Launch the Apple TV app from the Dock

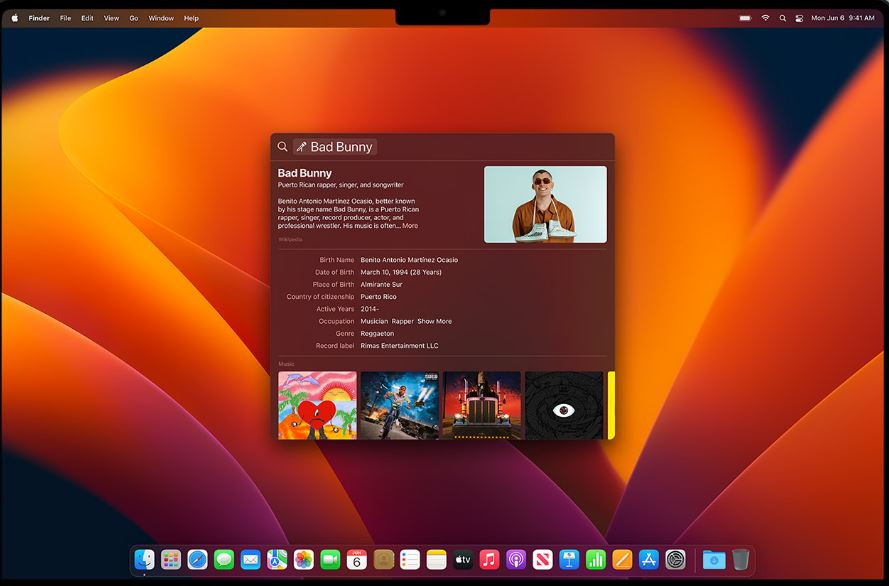tap(463, 560)
